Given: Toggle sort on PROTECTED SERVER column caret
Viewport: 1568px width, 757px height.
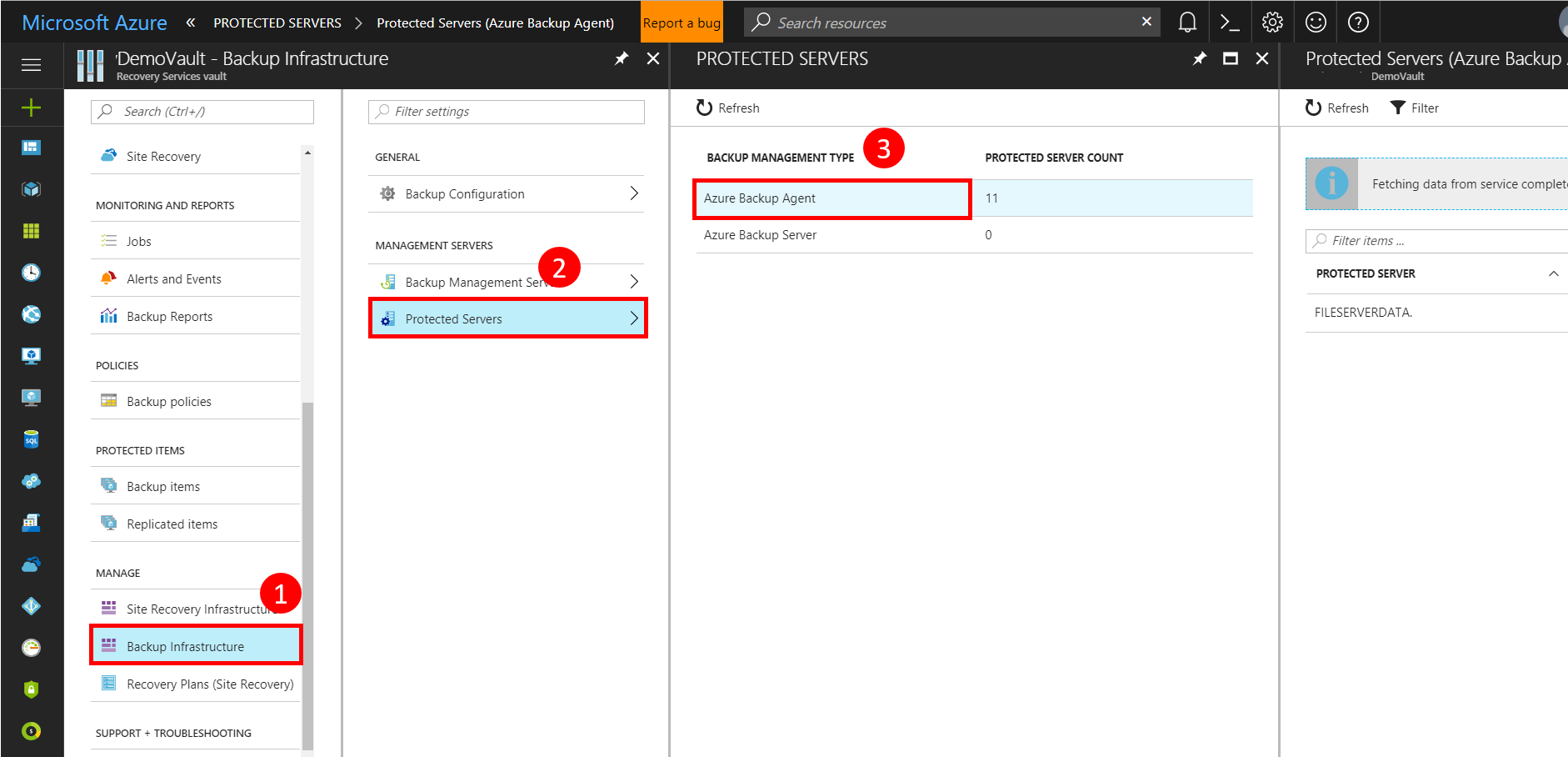Looking at the screenshot, I should pyautogui.click(x=1553, y=273).
